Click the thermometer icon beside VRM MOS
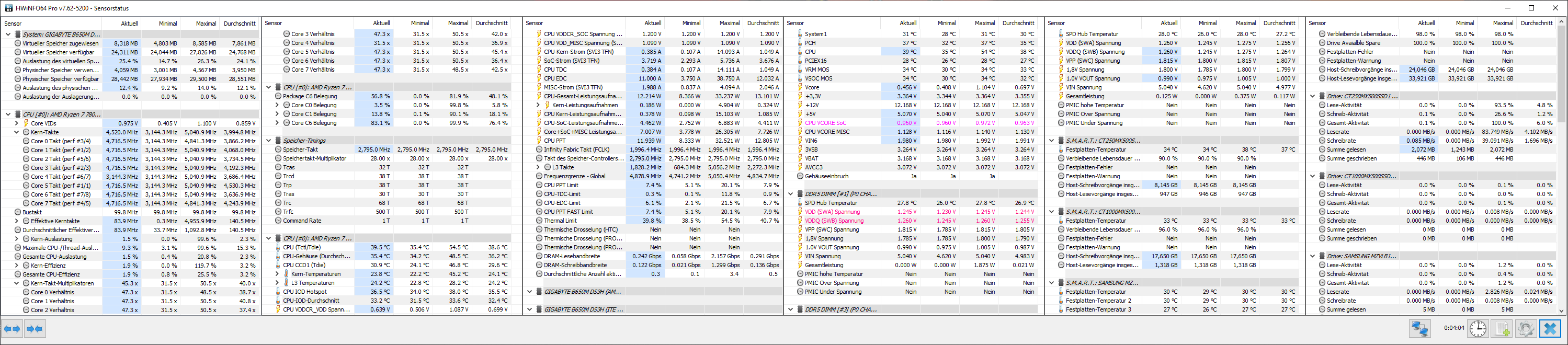The image size is (1568, 345). 799,70
